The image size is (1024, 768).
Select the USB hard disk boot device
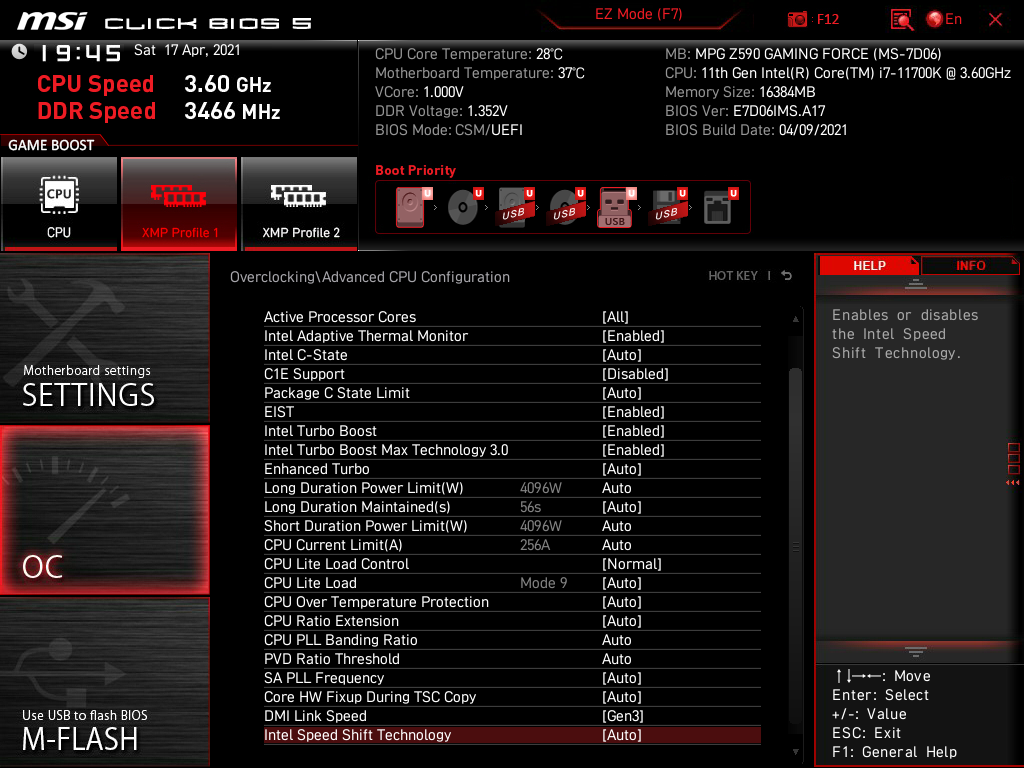516,207
